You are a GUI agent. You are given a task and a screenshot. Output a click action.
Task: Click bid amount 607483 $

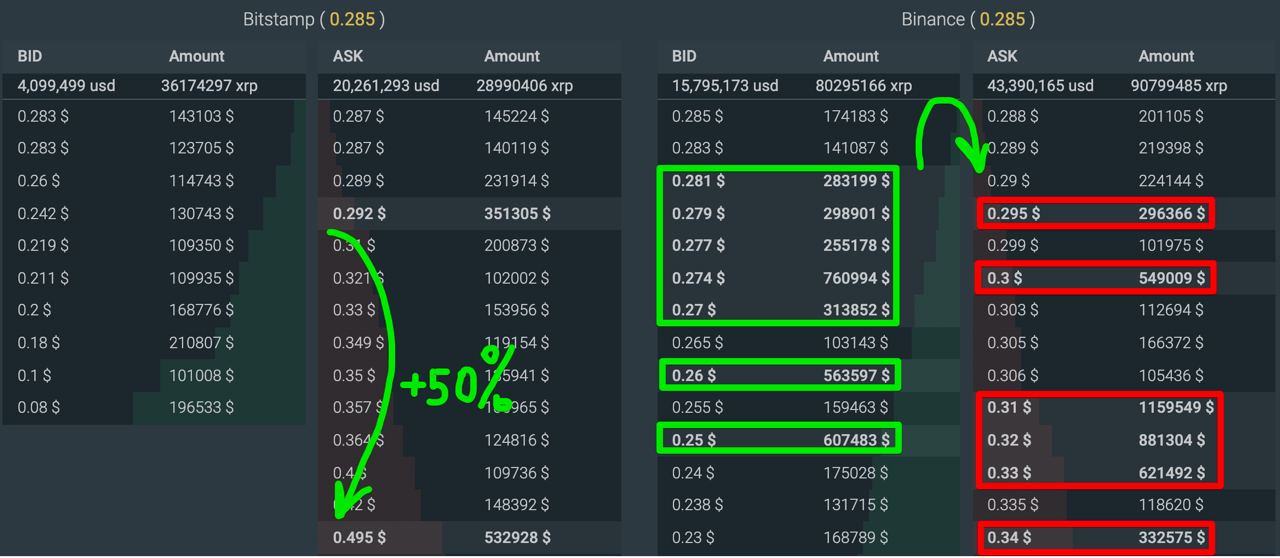coord(857,440)
